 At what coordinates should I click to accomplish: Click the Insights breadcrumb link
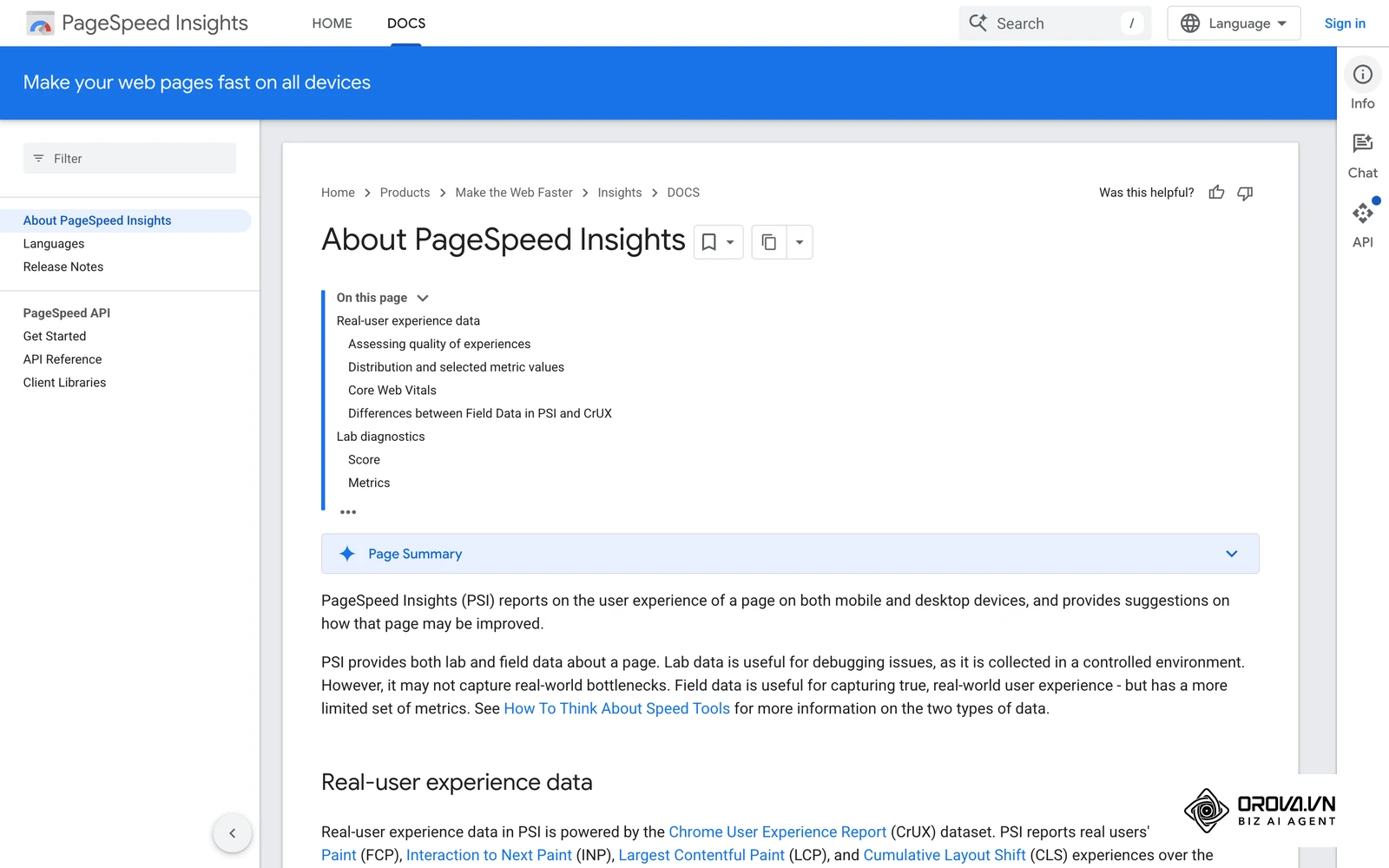click(x=620, y=193)
